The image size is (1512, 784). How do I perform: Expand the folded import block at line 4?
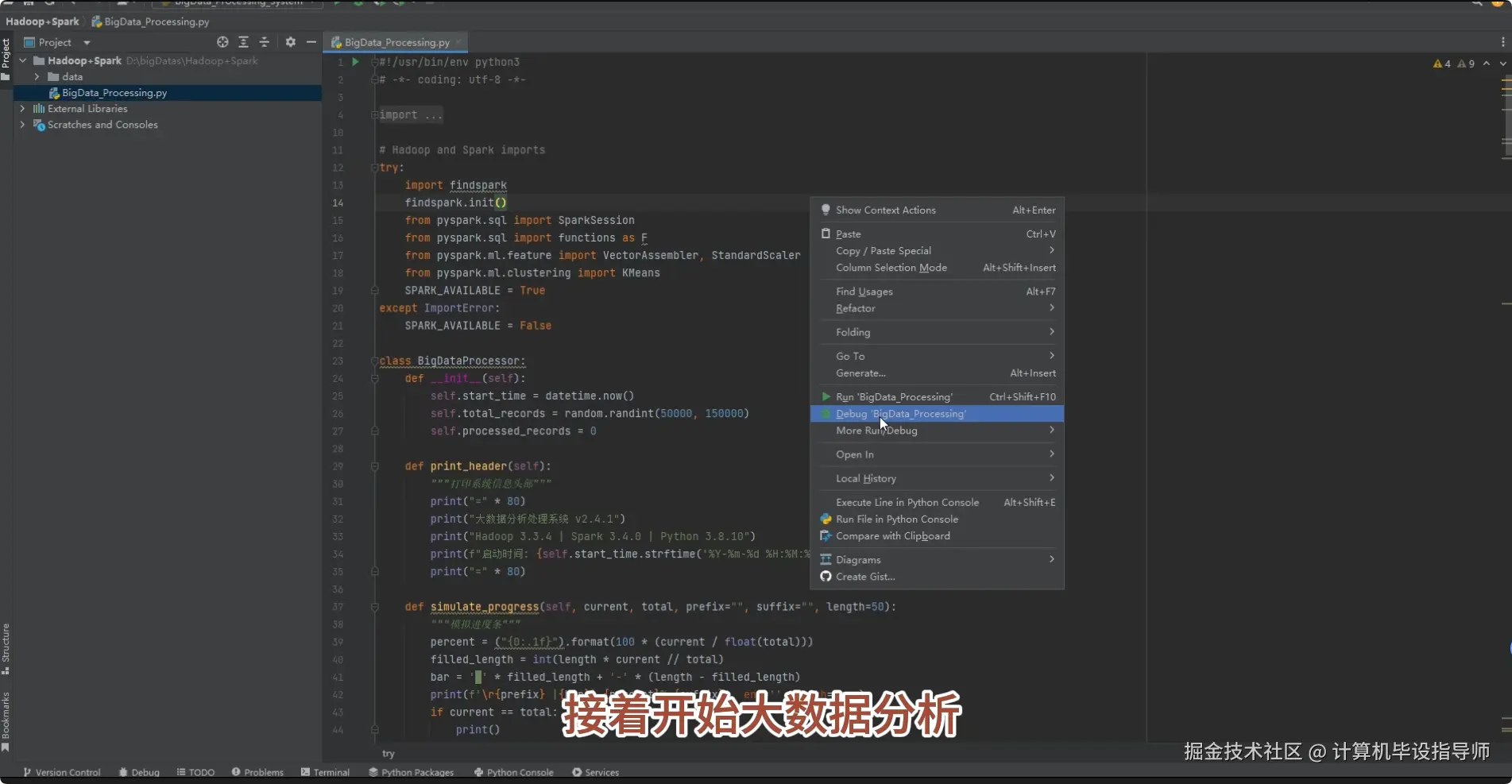pyautogui.click(x=374, y=115)
